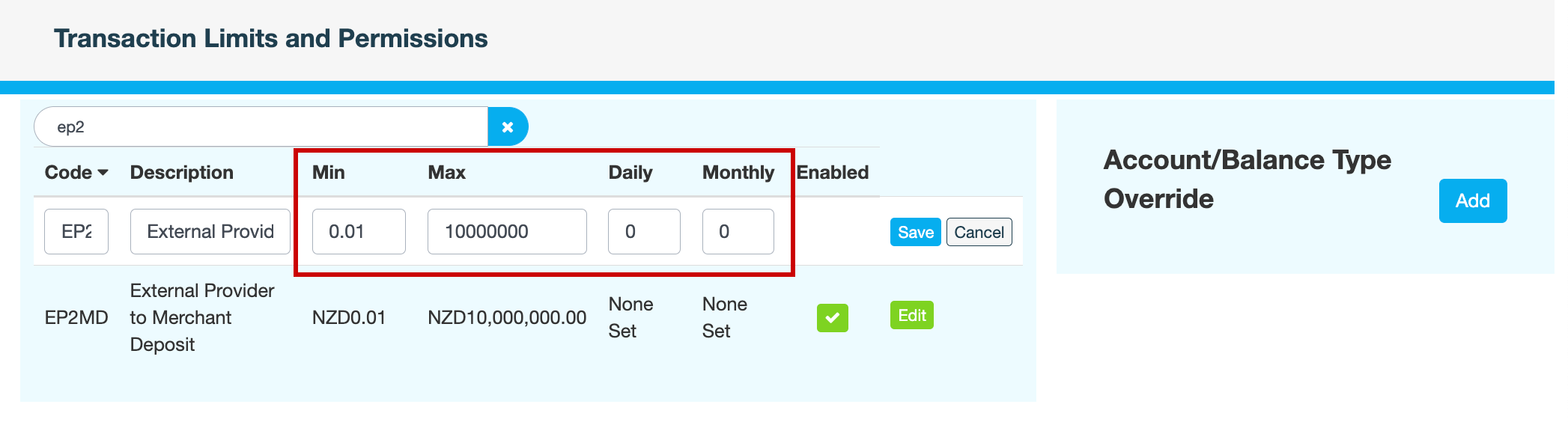The height and width of the screenshot is (422, 1568).
Task: Cancel editing the transaction limit row
Action: coord(979,233)
